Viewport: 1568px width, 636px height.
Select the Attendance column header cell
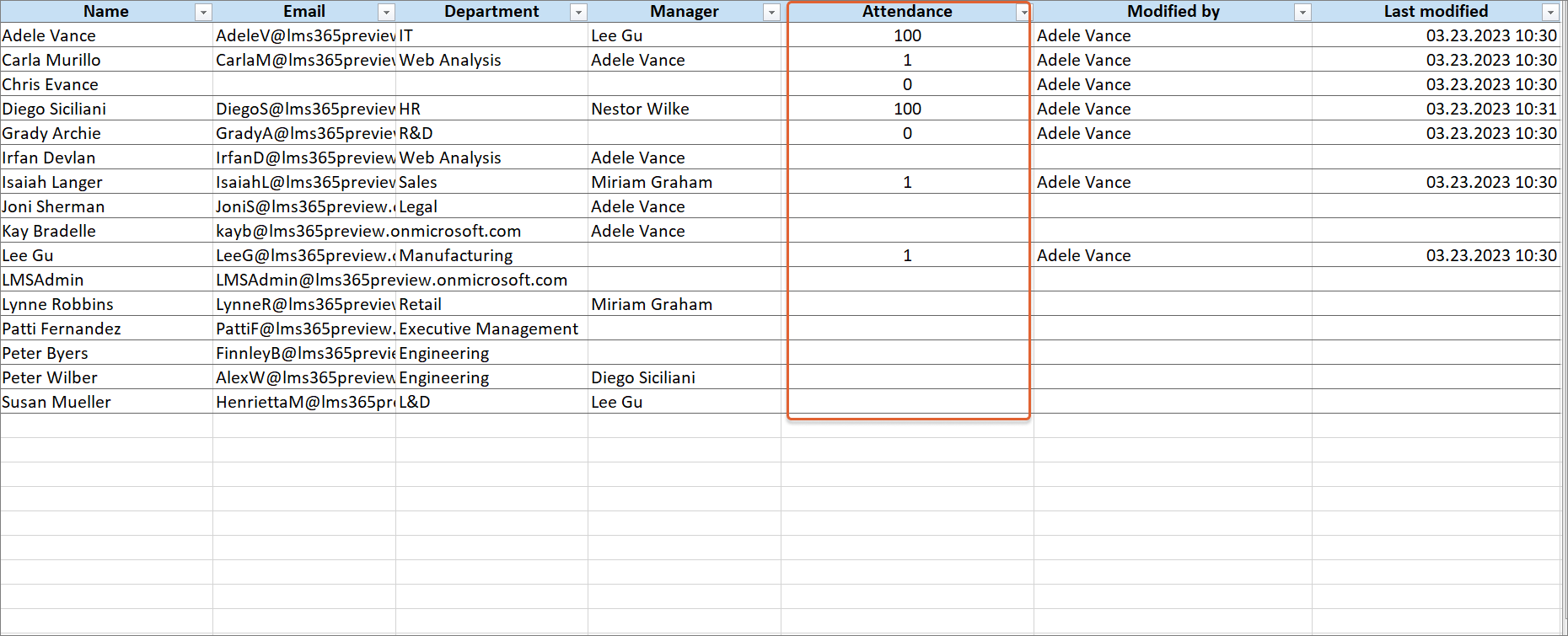pos(906,12)
